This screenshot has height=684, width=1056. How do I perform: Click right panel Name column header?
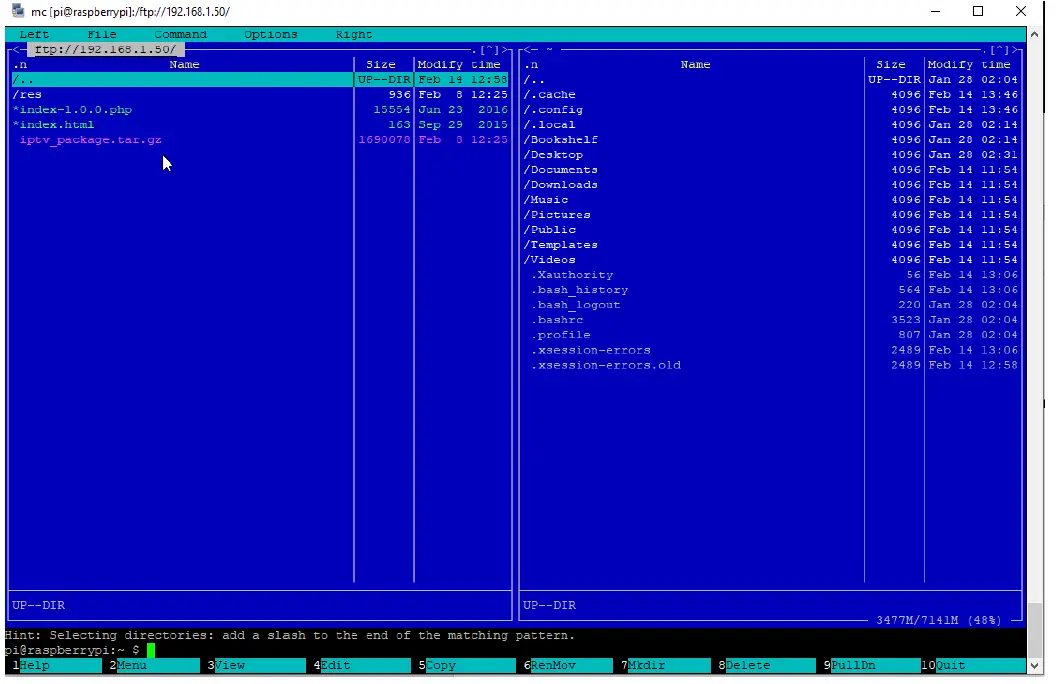click(696, 65)
